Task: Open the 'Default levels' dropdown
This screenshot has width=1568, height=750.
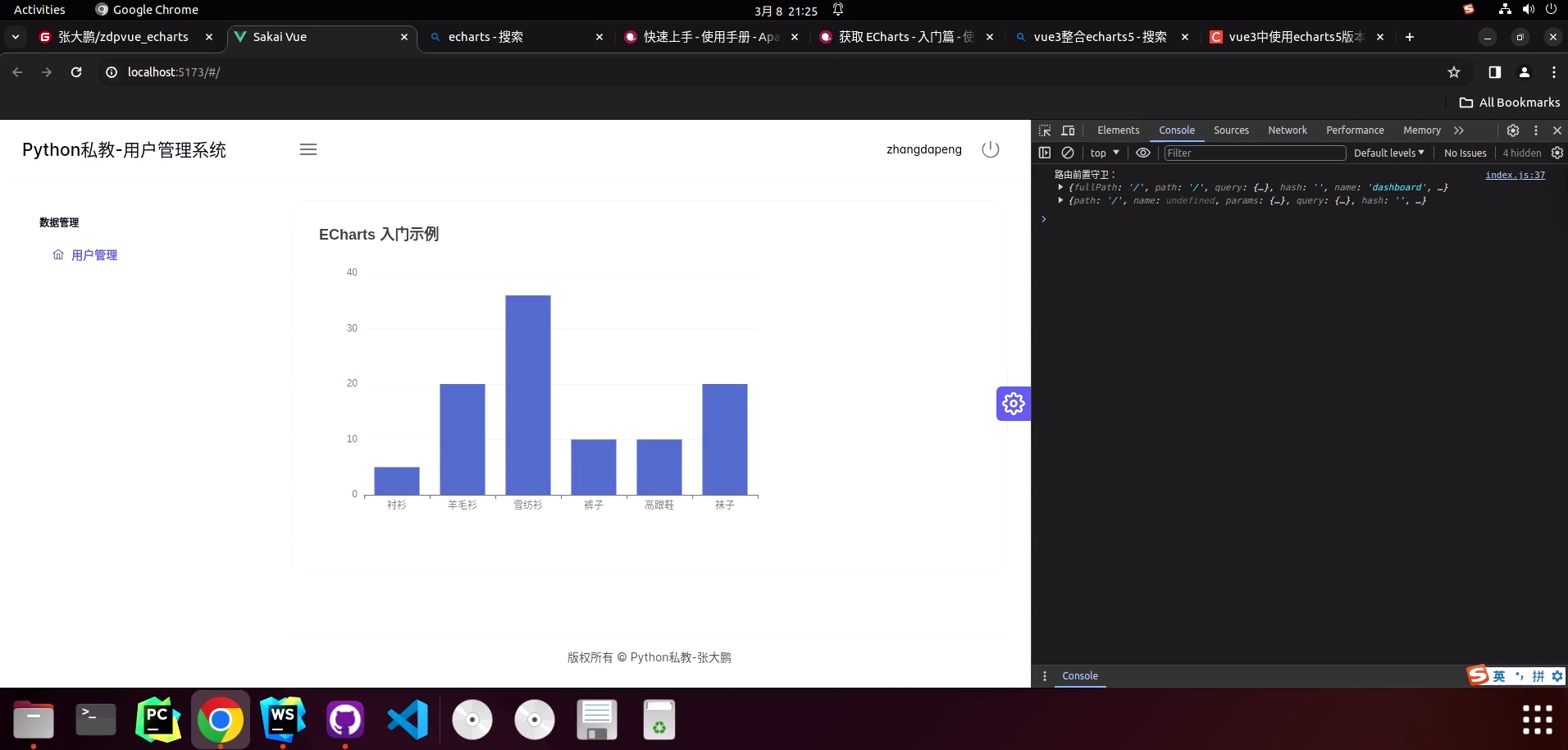Action: tap(1388, 153)
